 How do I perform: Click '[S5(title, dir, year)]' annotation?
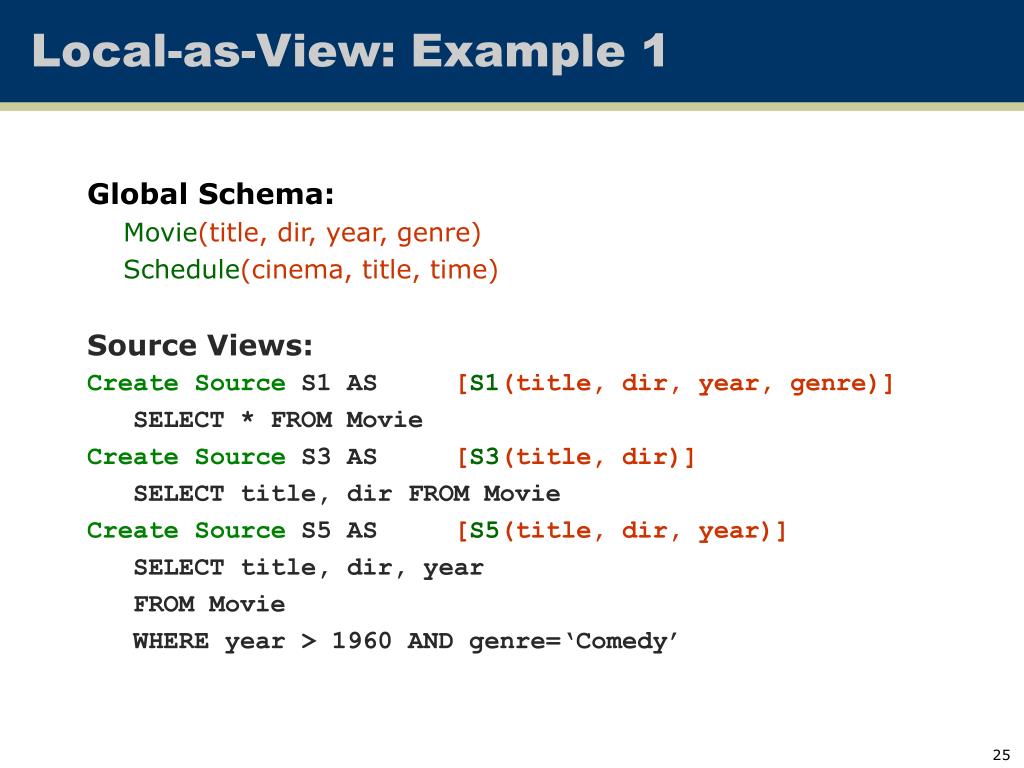pyautogui.click(x=621, y=531)
